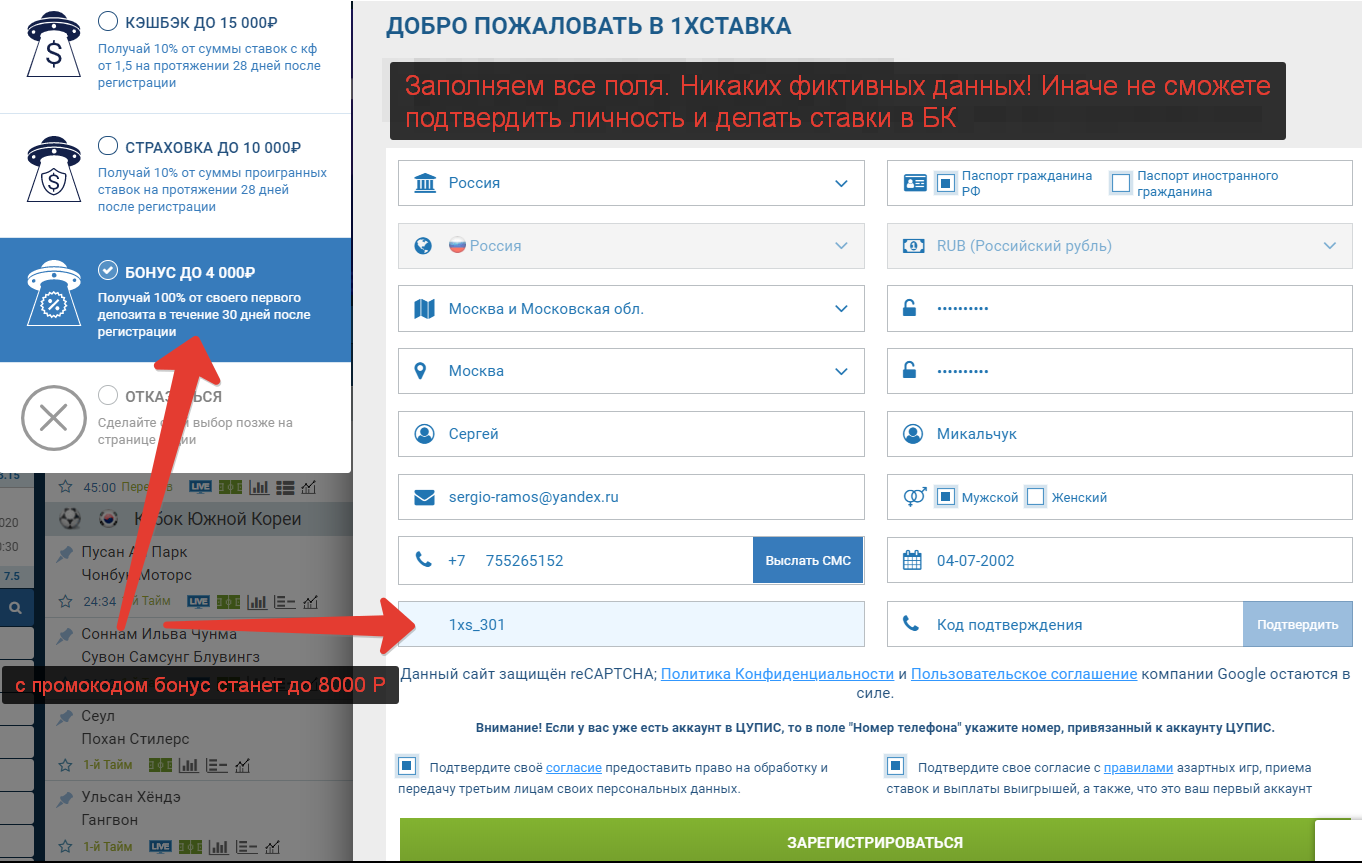Pin the Ульсан Хёндэ match

66,798
